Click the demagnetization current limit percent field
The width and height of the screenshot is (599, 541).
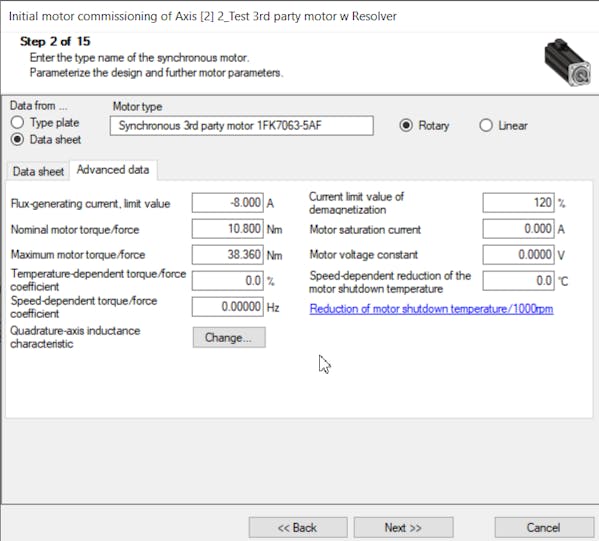tap(518, 202)
